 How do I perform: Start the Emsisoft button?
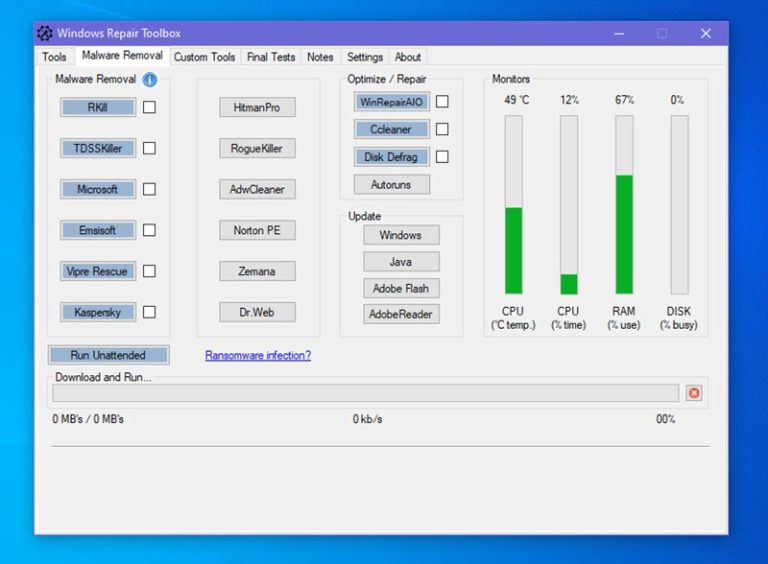click(98, 230)
